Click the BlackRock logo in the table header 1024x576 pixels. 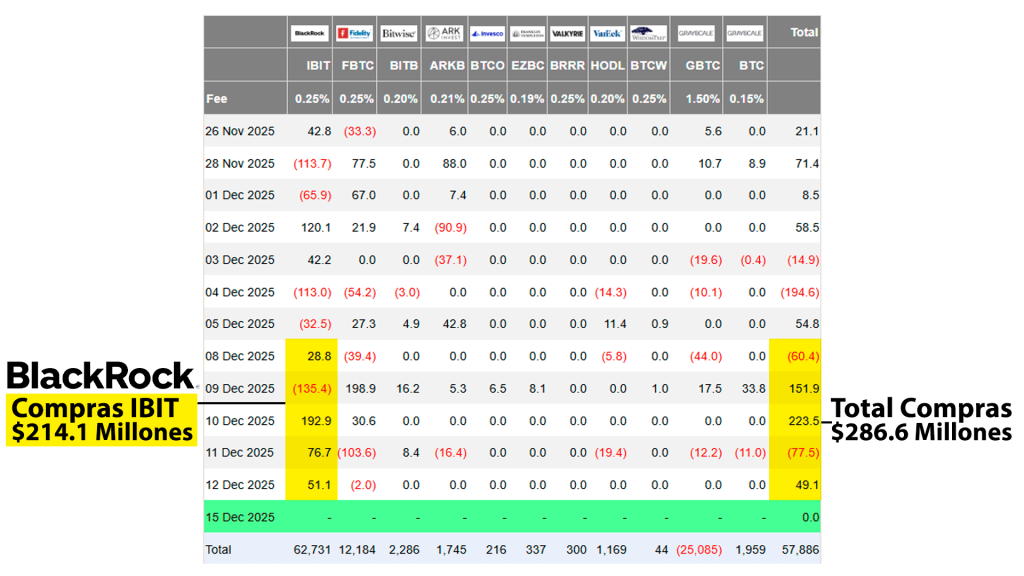coord(309,33)
